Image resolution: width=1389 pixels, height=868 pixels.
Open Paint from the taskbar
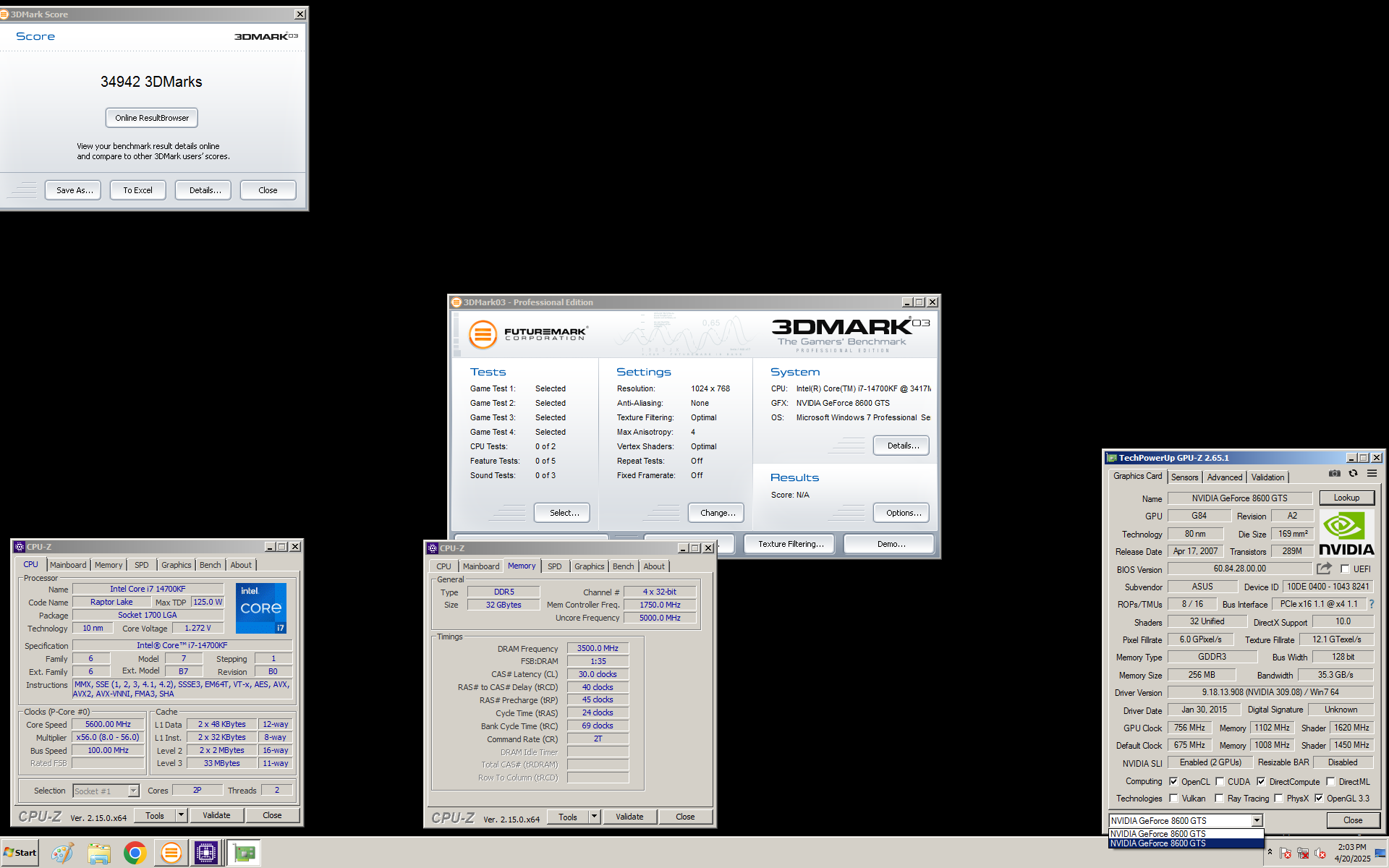62,854
